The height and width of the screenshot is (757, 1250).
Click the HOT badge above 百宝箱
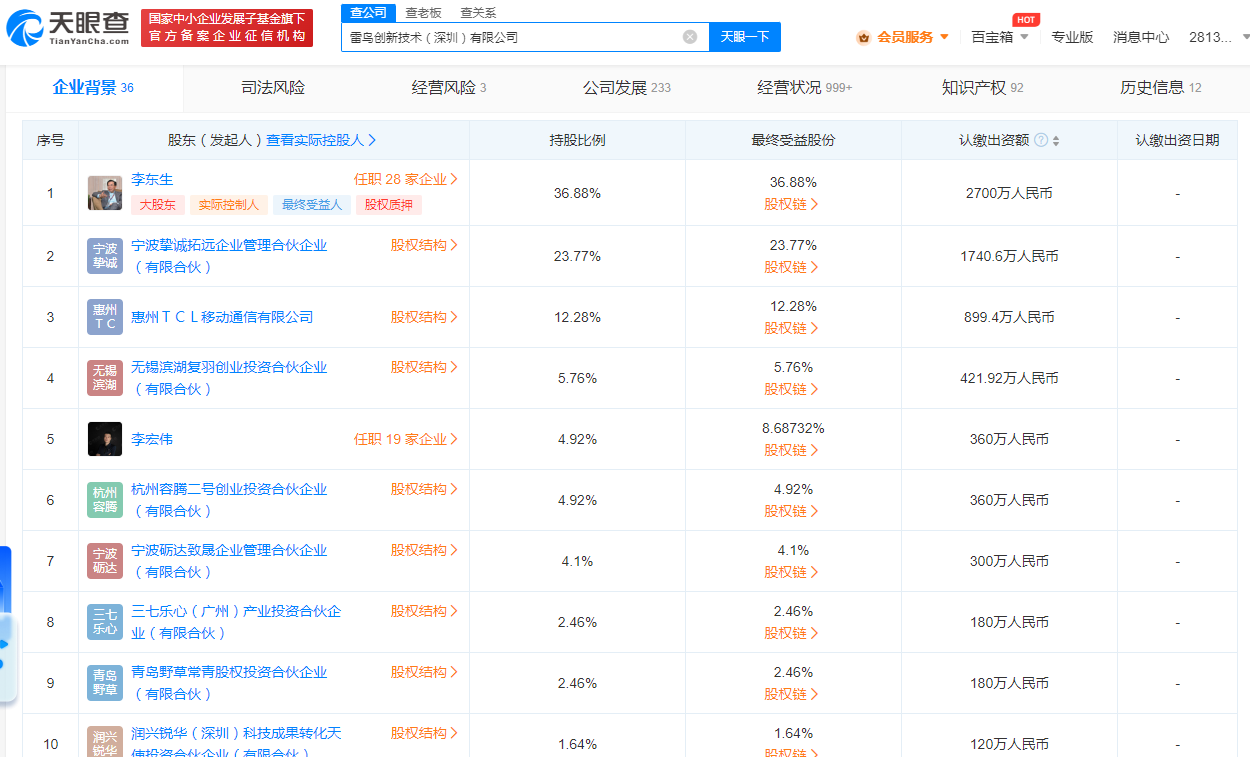[1025, 20]
